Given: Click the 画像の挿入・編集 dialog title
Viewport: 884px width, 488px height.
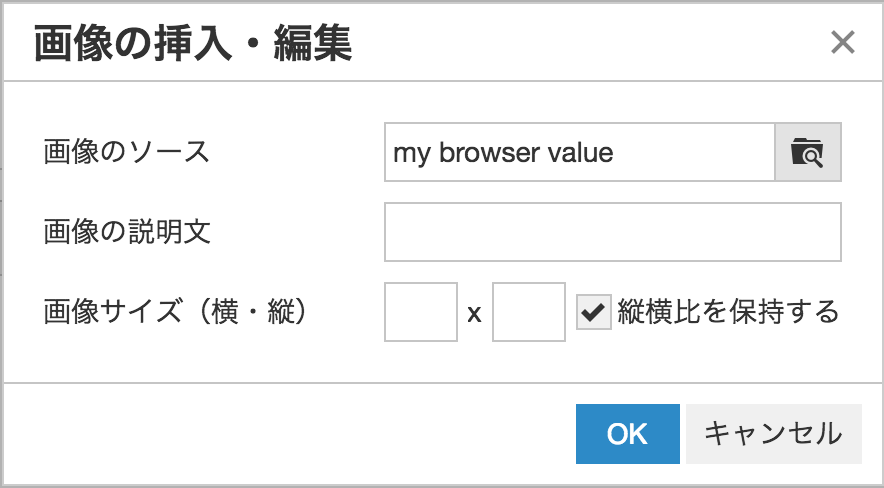Looking at the screenshot, I should (x=193, y=43).
